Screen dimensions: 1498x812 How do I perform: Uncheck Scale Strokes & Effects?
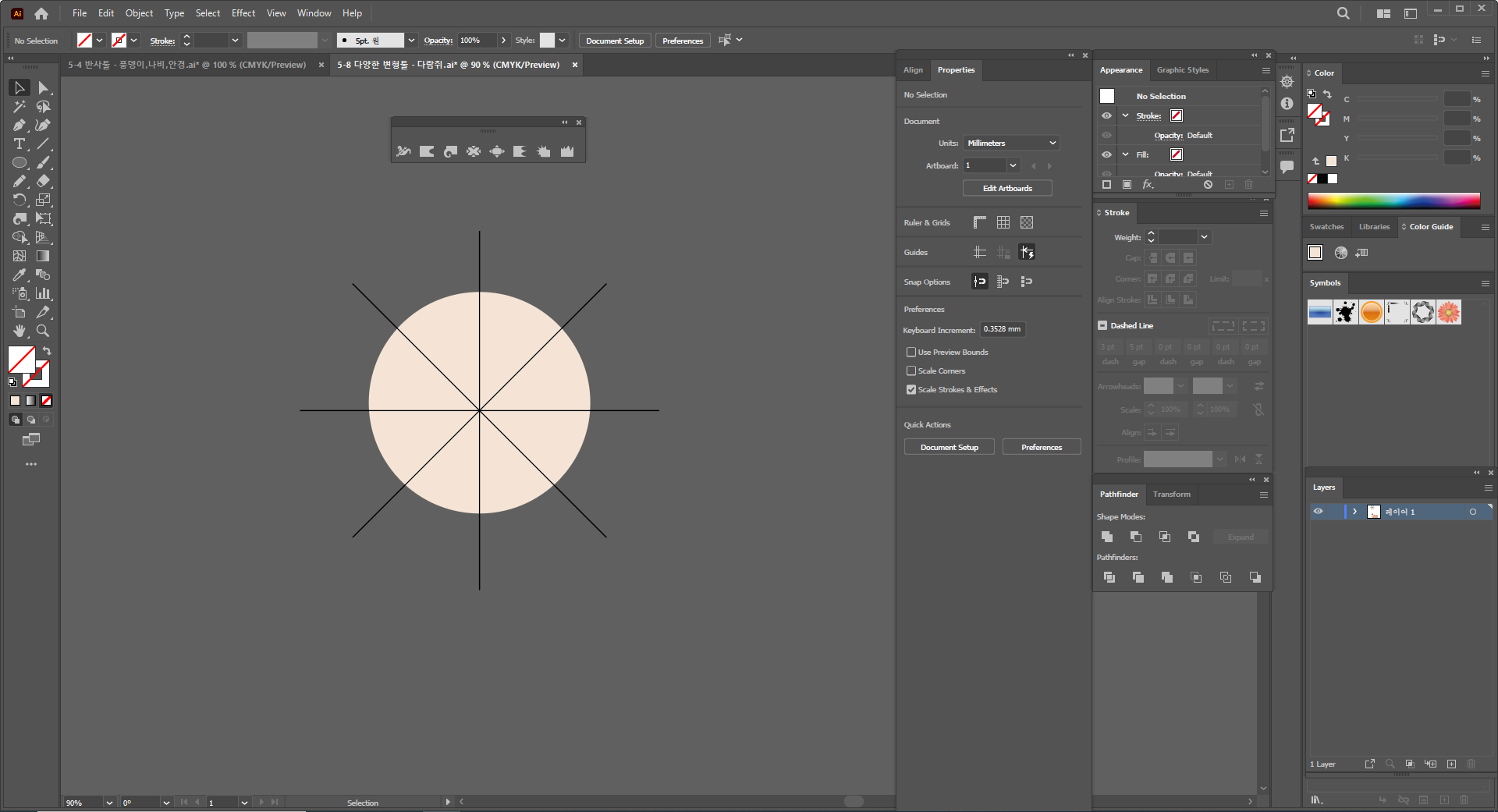coord(911,390)
